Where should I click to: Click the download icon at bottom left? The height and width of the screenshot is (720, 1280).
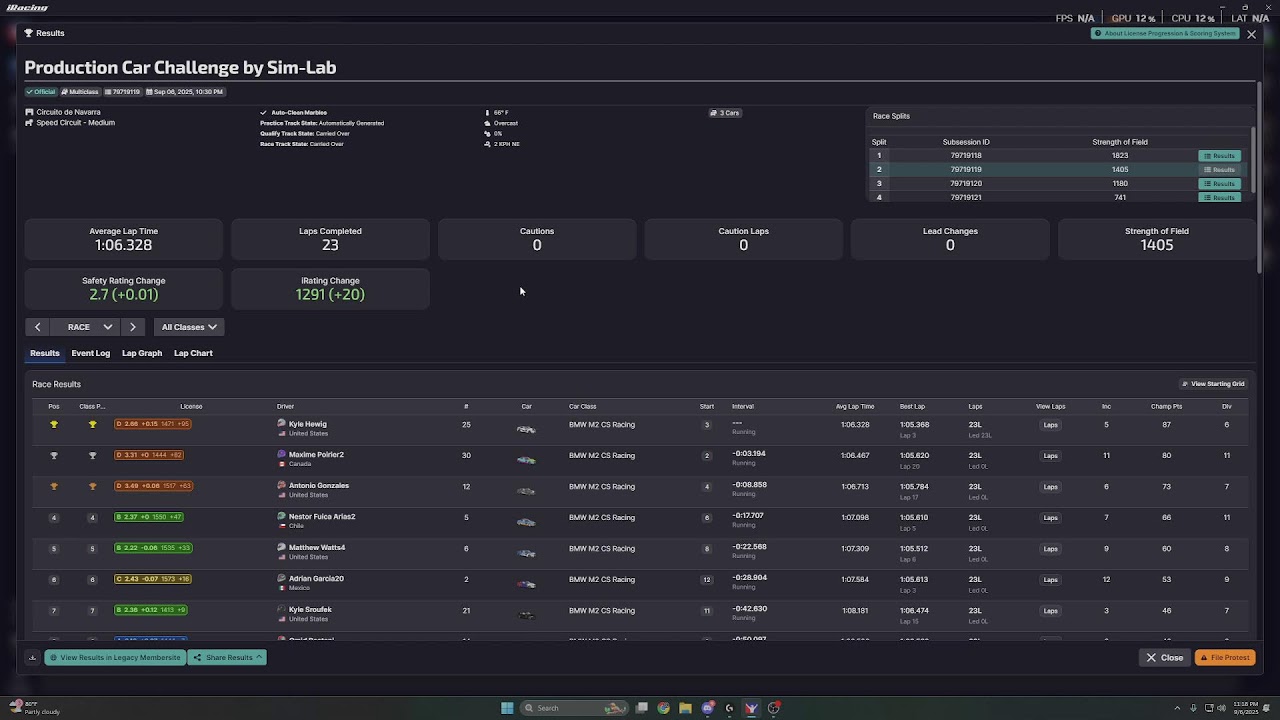click(32, 658)
